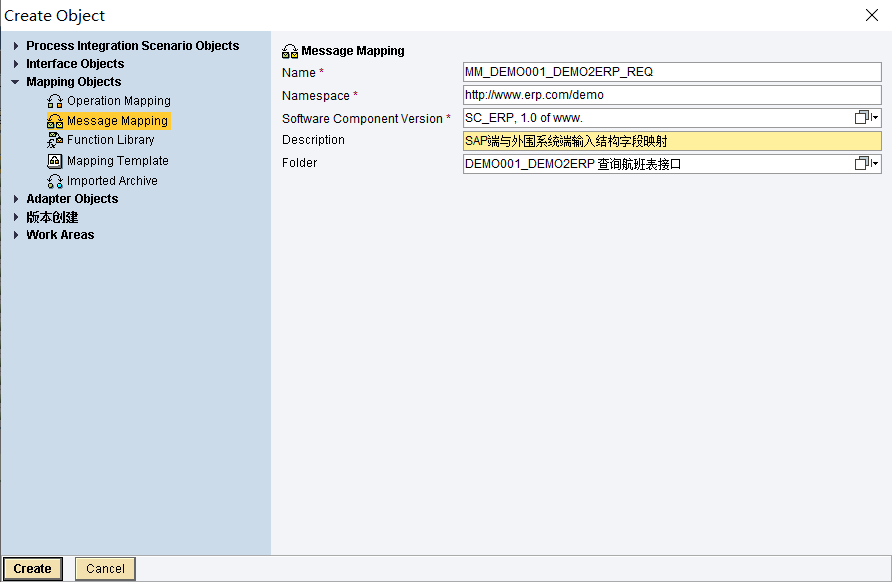Click the Function Library icon
The width and height of the screenshot is (892, 582).
tap(55, 140)
